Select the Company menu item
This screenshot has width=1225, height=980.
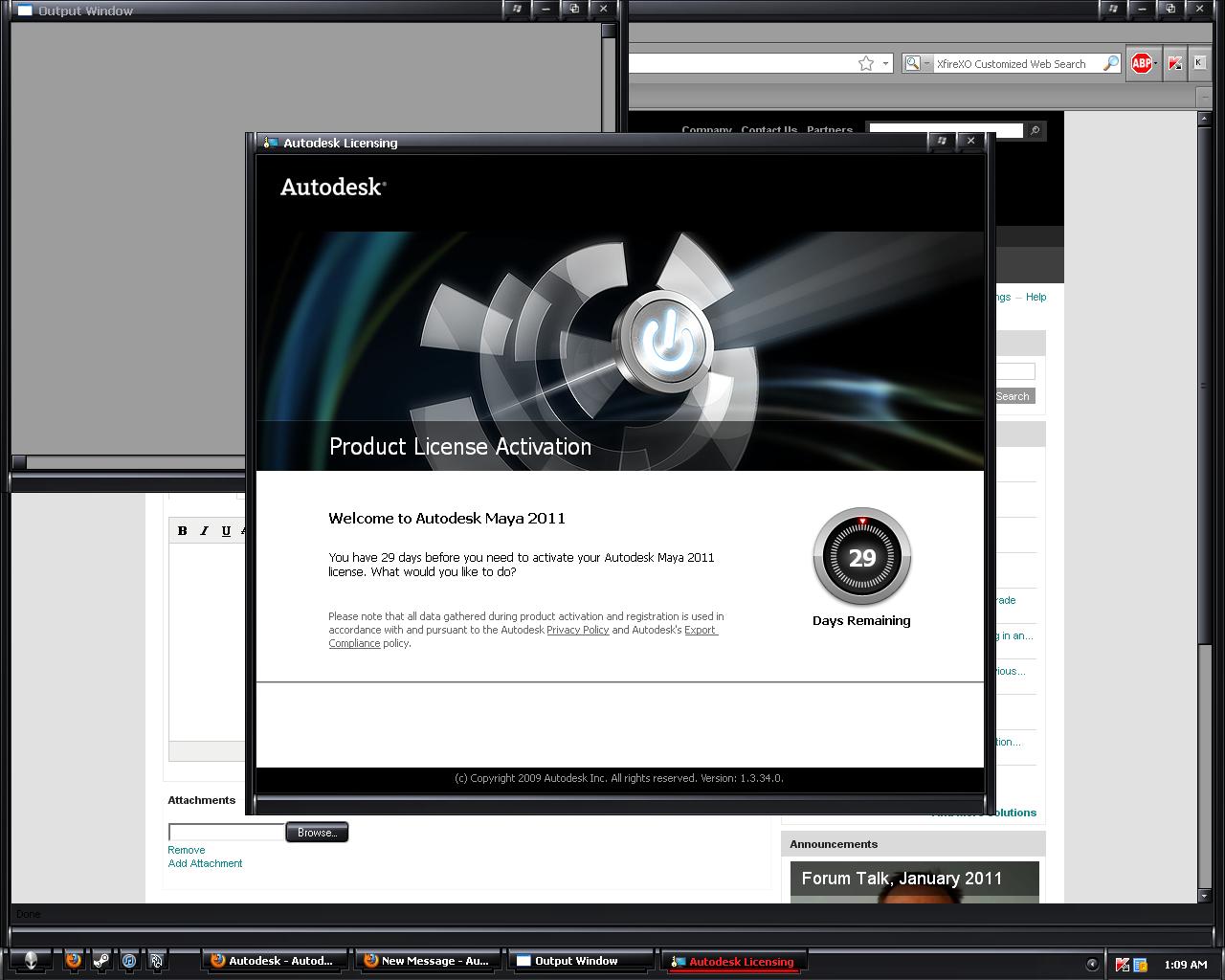(x=706, y=130)
